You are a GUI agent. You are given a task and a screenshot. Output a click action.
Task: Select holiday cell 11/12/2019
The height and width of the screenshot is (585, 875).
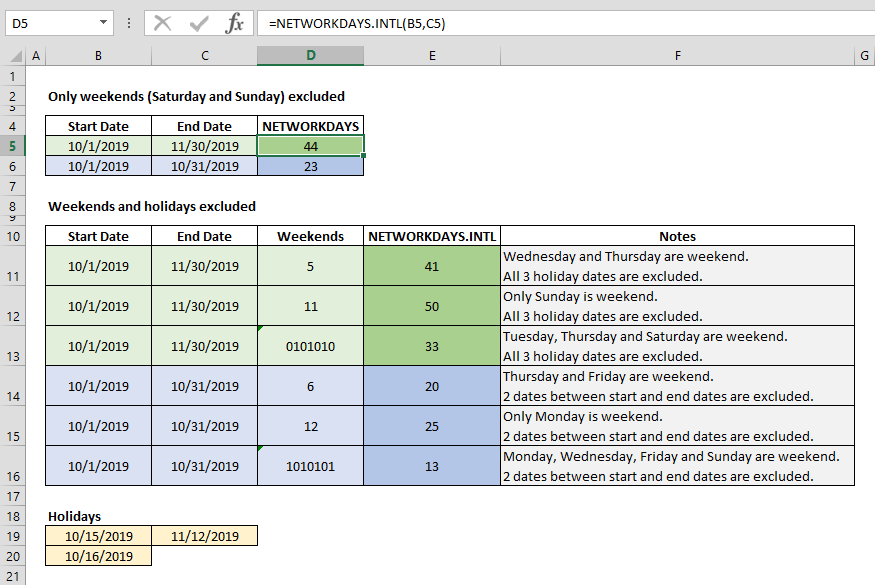(204, 536)
